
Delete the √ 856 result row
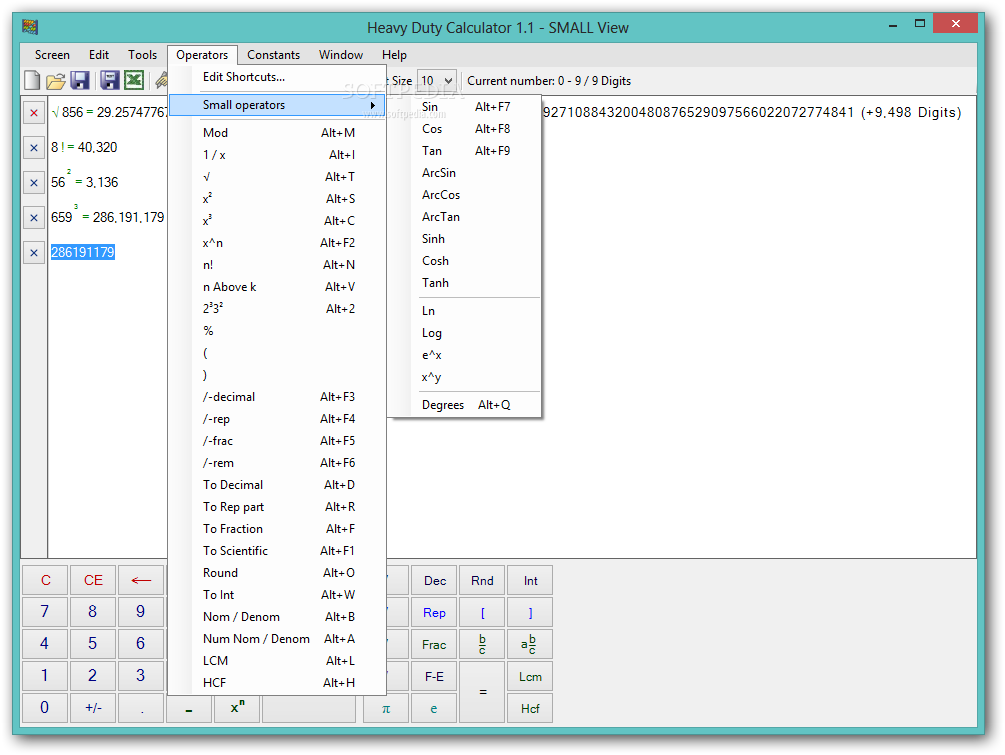pyautogui.click(x=34, y=113)
